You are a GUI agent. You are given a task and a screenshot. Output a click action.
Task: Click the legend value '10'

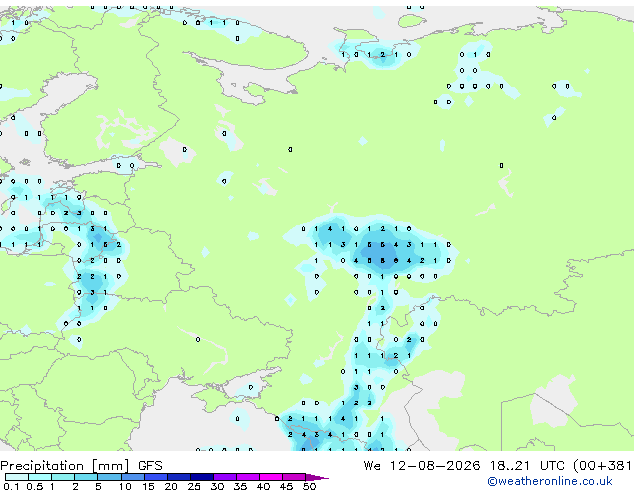tap(125, 486)
